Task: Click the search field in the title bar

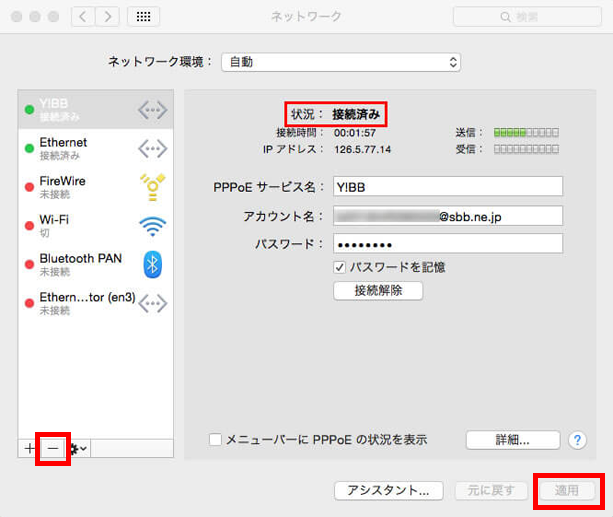Action: 527,17
